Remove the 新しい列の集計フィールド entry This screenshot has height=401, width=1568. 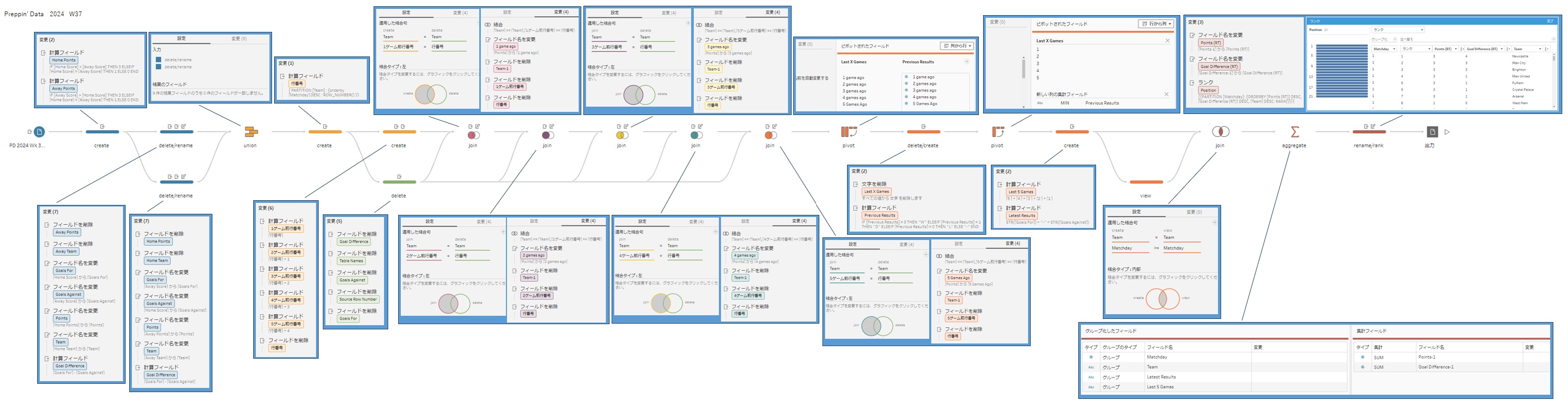(1166, 94)
